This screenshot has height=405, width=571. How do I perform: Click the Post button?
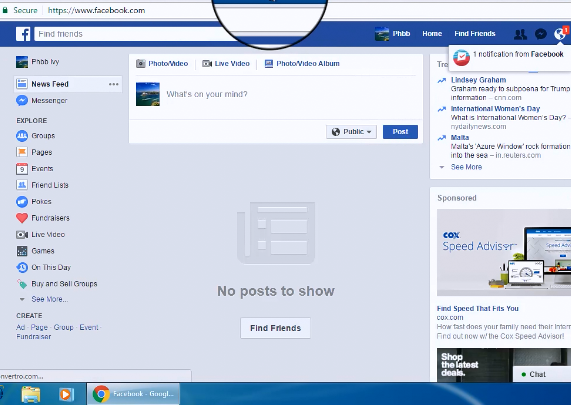pyautogui.click(x=400, y=132)
